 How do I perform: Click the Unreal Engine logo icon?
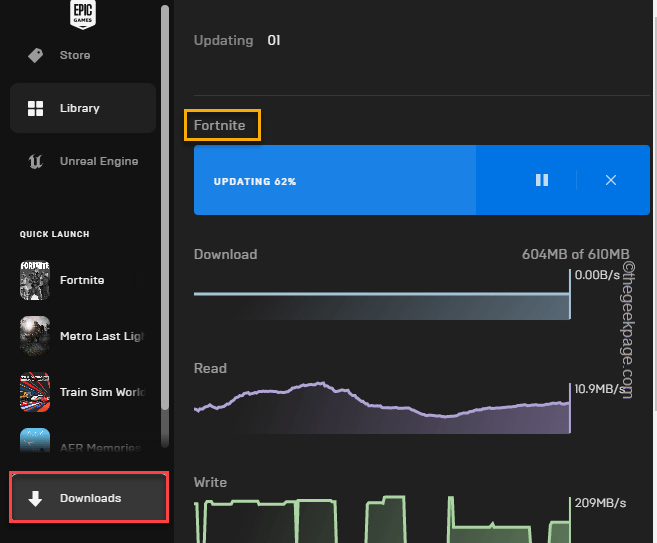[x=36, y=162]
